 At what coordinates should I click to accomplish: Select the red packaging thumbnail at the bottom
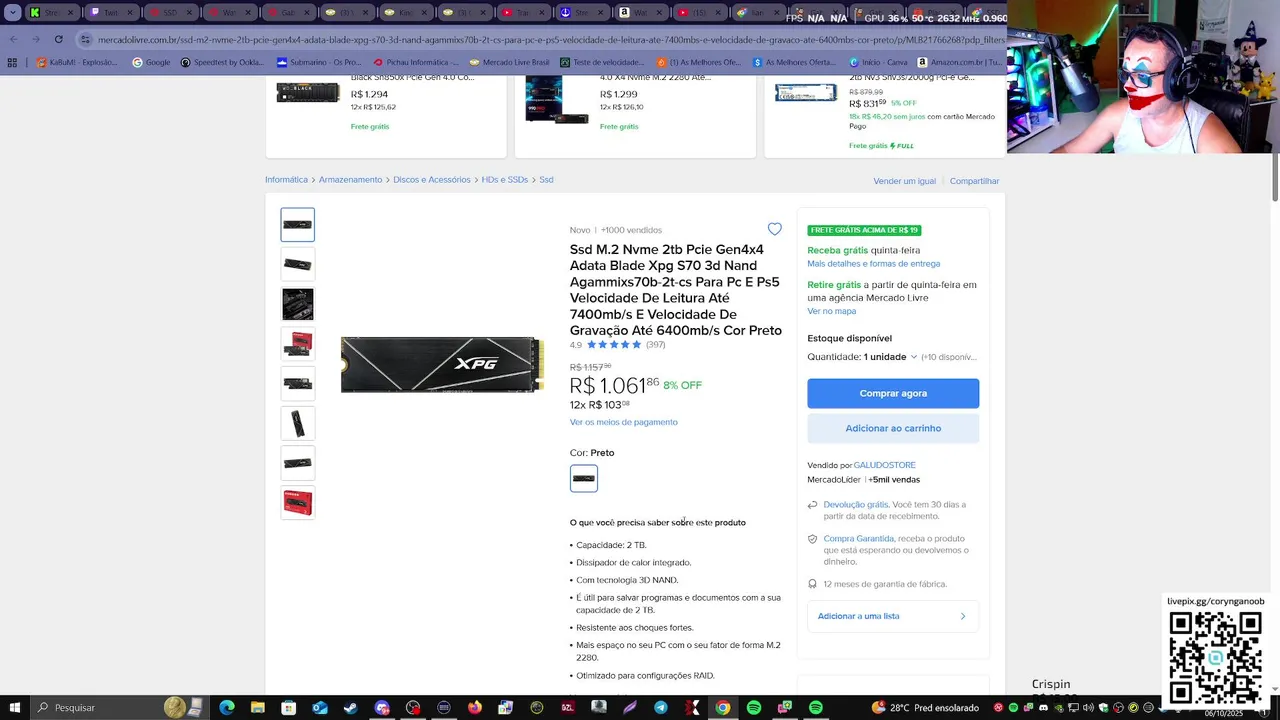[297, 502]
